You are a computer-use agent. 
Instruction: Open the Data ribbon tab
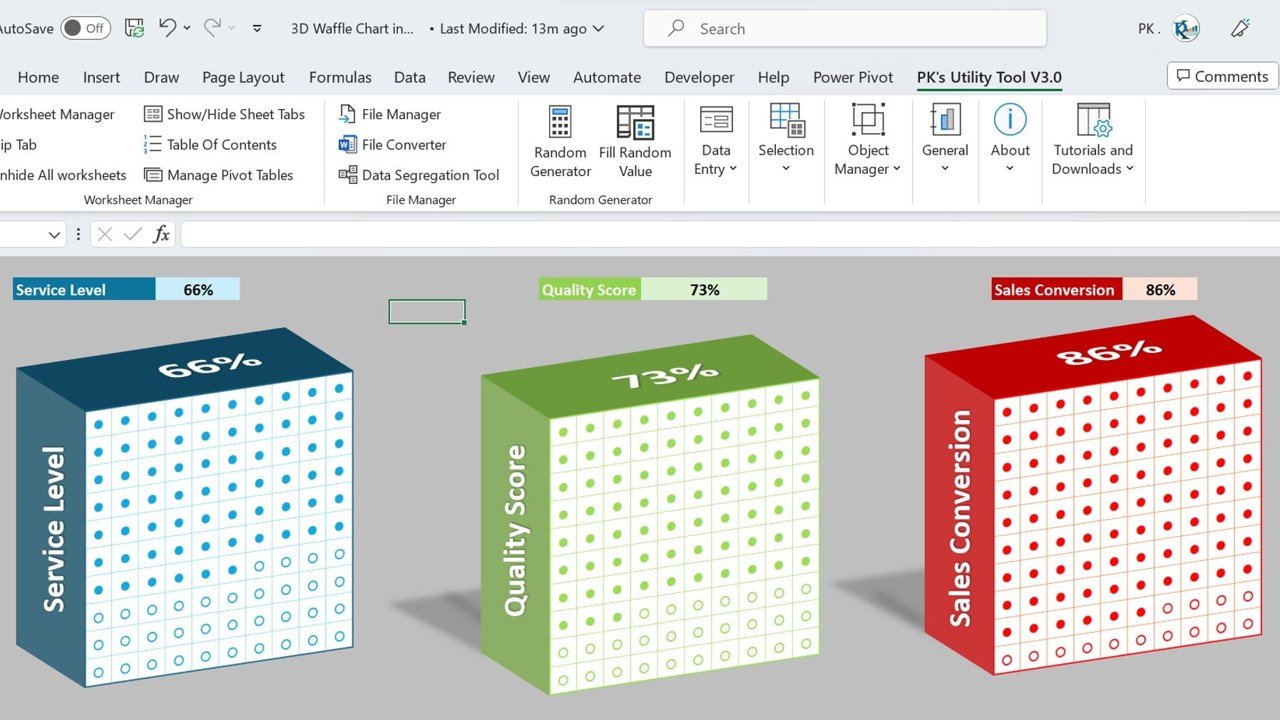click(410, 77)
